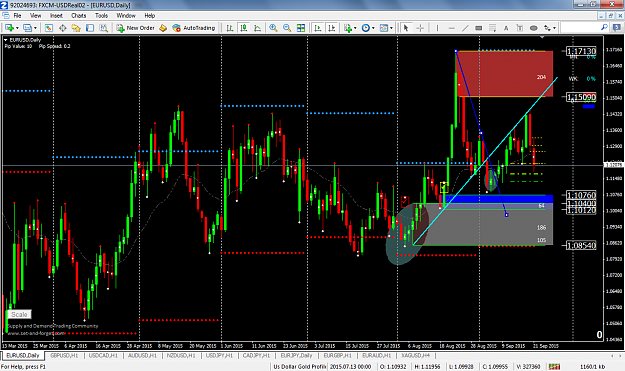Switch to the XAGUSD,H4 chart tab
The image size is (625, 371).
[x=416, y=355]
